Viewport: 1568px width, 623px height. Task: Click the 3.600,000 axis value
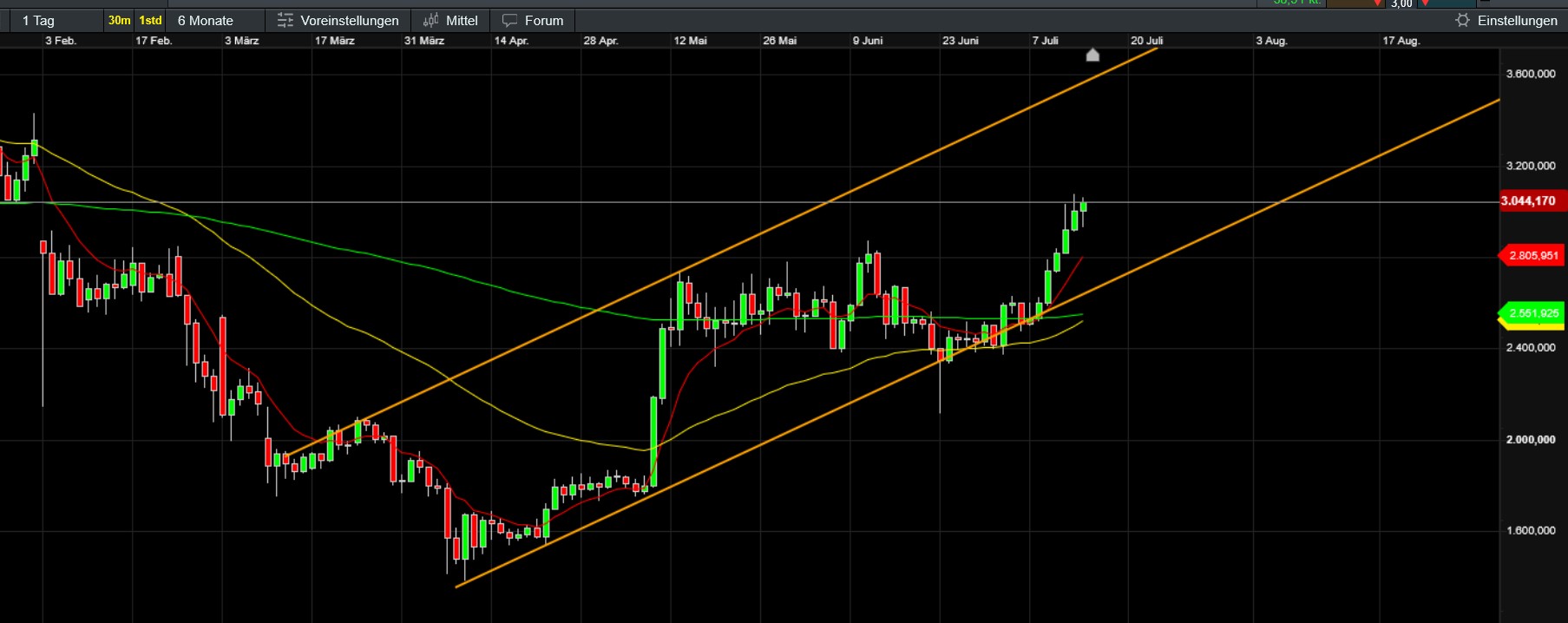point(1531,74)
